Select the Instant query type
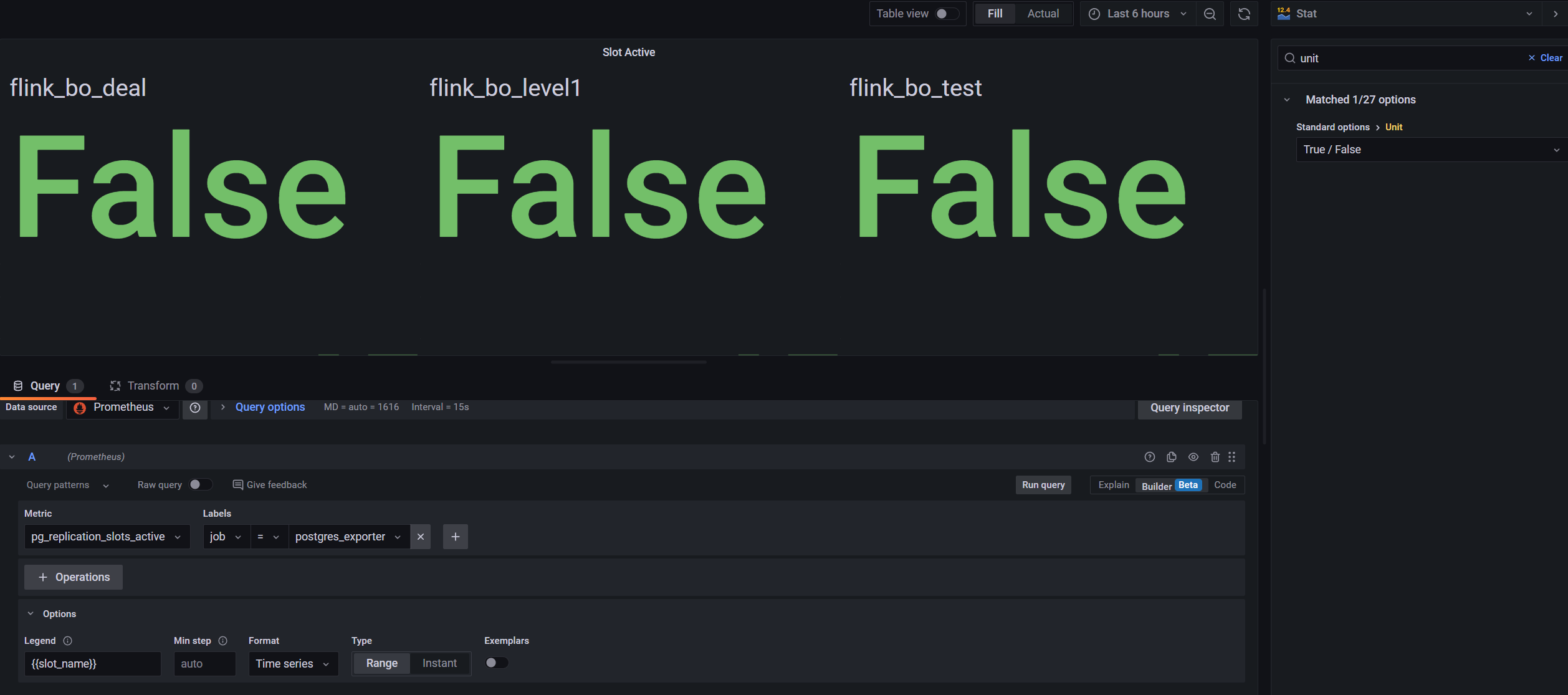 pyautogui.click(x=439, y=663)
